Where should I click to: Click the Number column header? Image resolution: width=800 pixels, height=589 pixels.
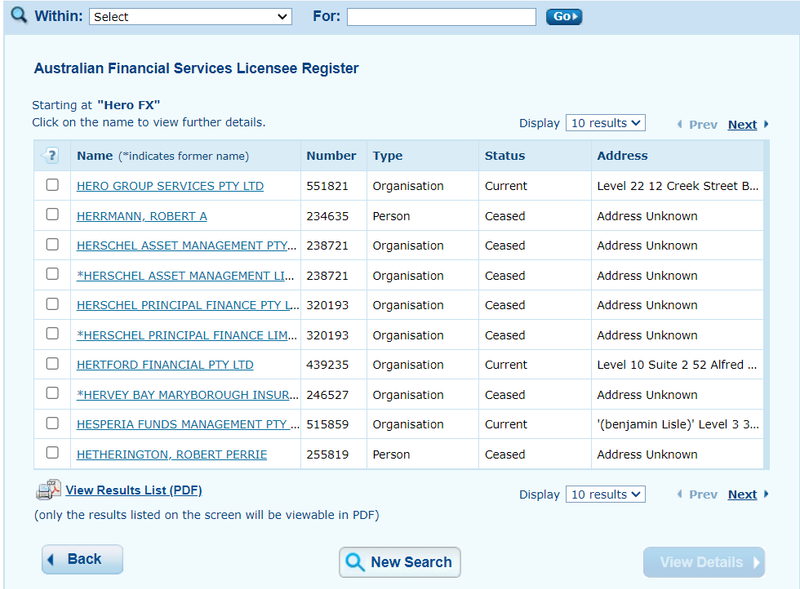coord(331,156)
